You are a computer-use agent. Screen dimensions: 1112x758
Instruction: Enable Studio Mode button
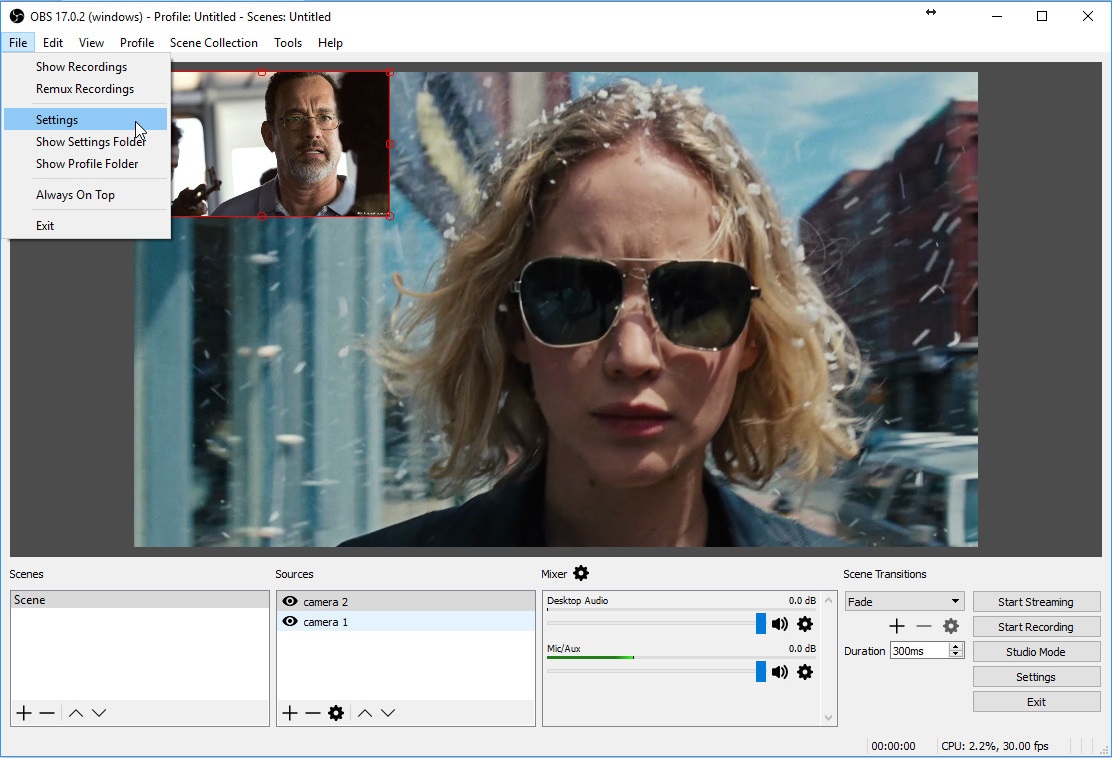[x=1036, y=652]
